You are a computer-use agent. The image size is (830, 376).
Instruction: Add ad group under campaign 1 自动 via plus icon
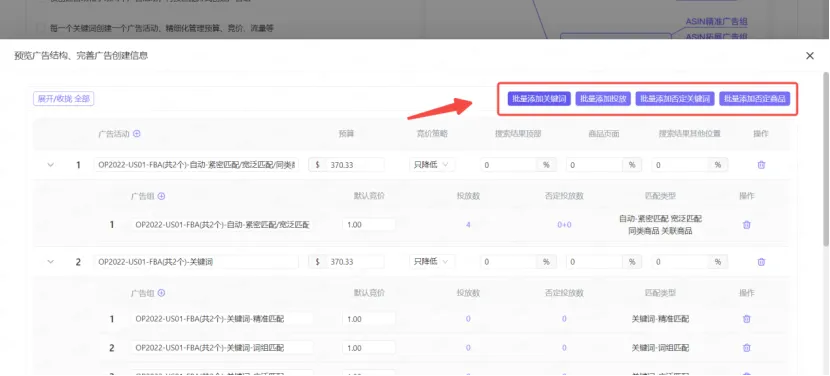point(161,196)
